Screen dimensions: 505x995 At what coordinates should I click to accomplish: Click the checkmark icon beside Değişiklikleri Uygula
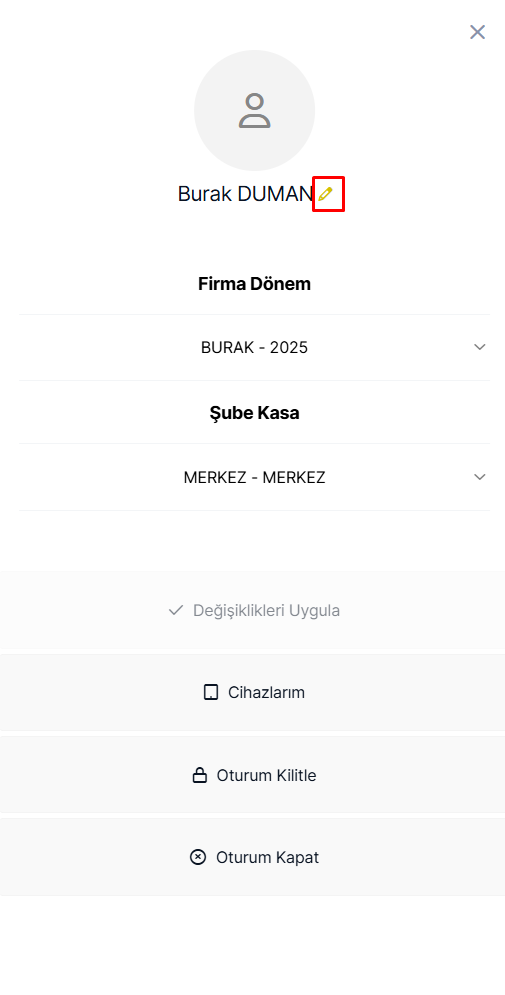pyautogui.click(x=176, y=610)
